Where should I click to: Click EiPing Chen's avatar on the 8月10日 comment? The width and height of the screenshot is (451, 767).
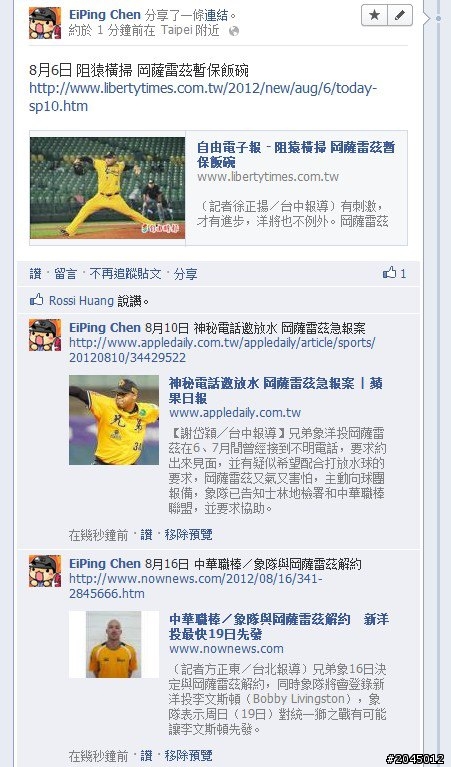click(x=45, y=335)
